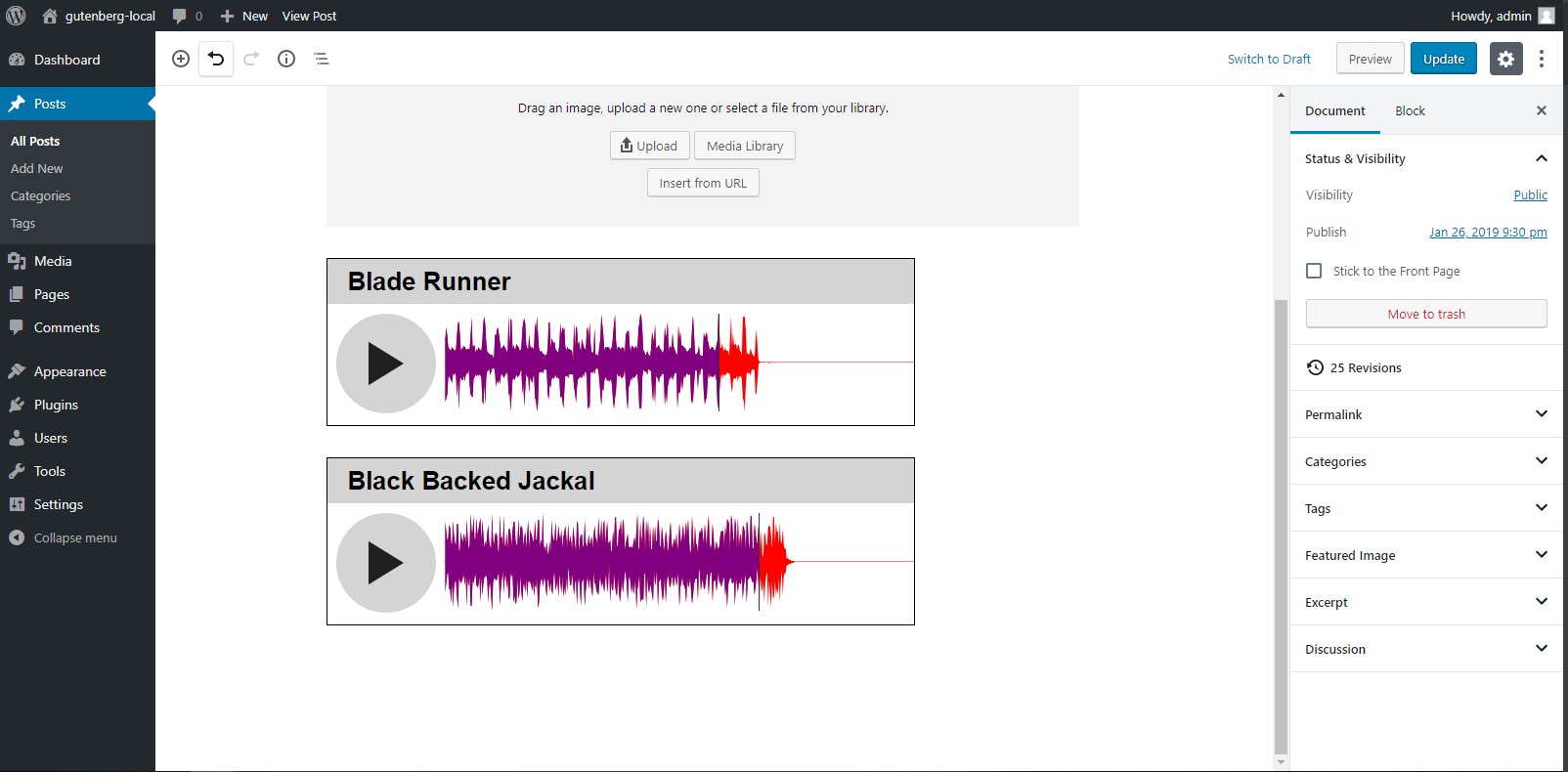Screen dimensions: 1568x772
Task: Seek within the Blade Runner waveform
Action: pos(679,363)
